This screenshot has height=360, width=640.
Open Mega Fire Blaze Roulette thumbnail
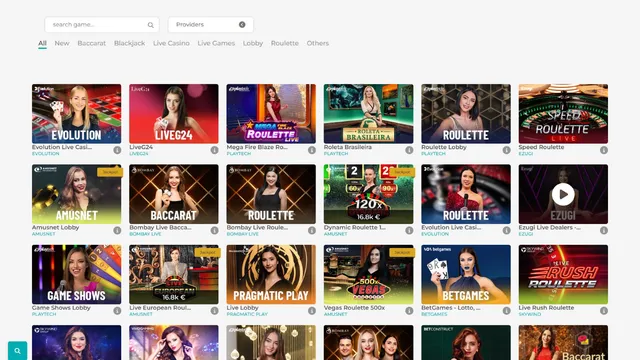pos(271,114)
